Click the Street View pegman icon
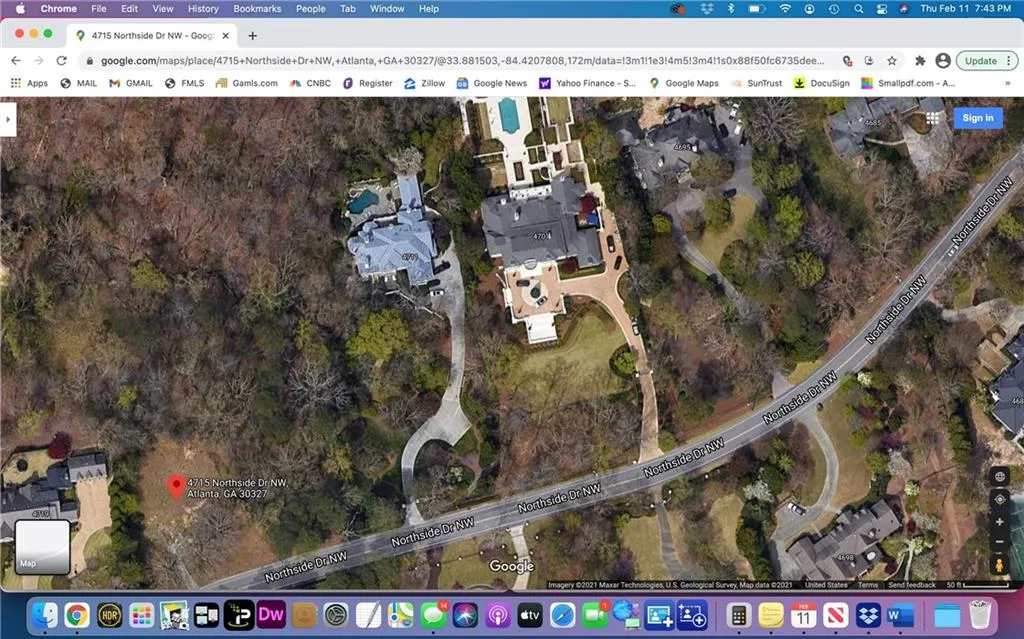 pos(999,565)
